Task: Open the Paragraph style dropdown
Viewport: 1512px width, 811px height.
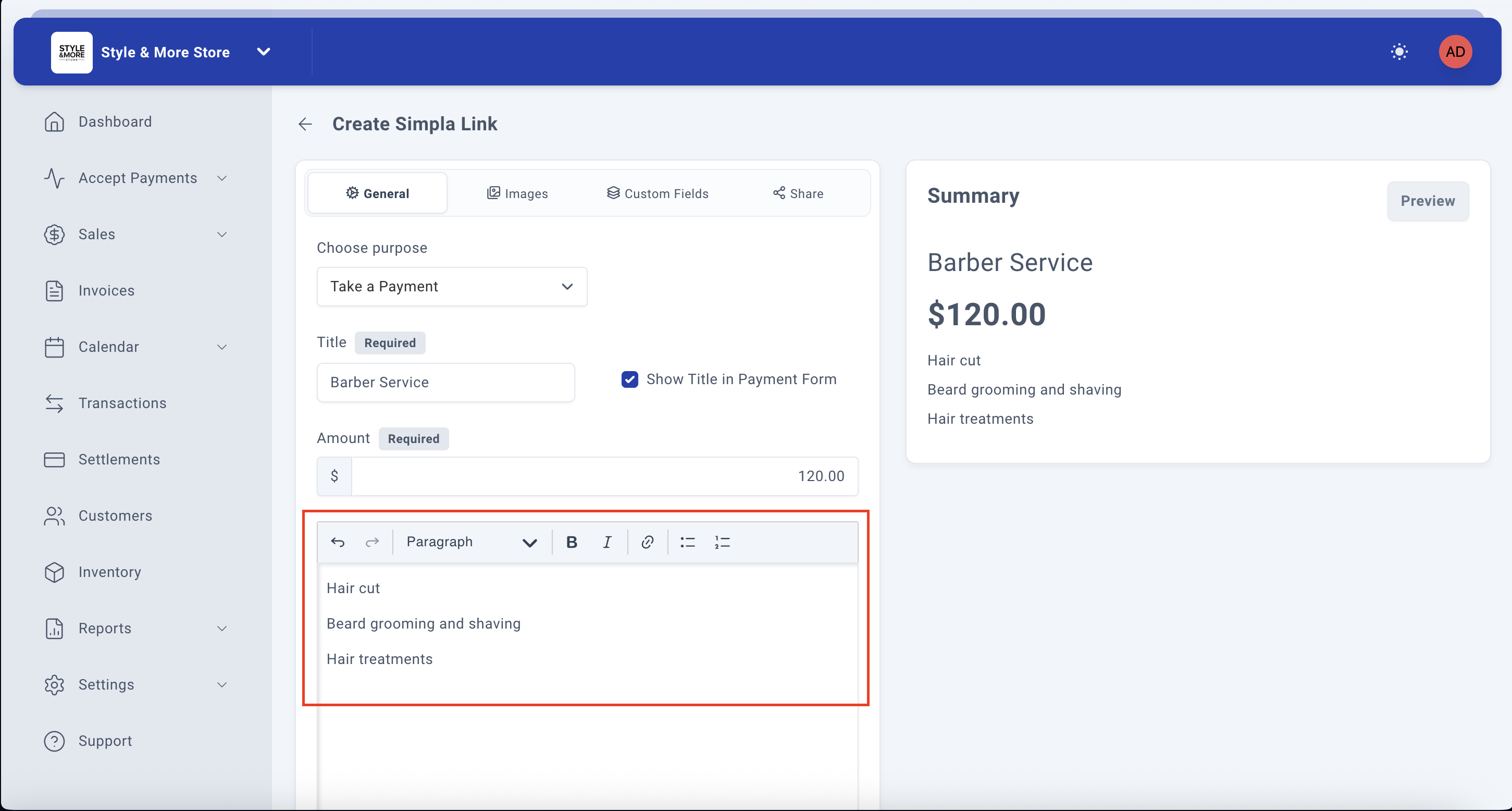Action: pos(470,542)
